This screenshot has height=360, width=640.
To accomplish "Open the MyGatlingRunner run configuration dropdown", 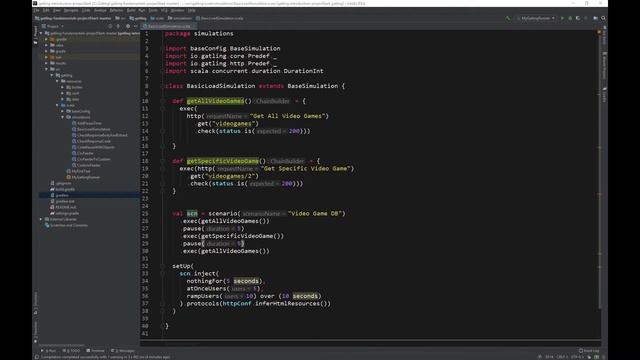I will [536, 18].
